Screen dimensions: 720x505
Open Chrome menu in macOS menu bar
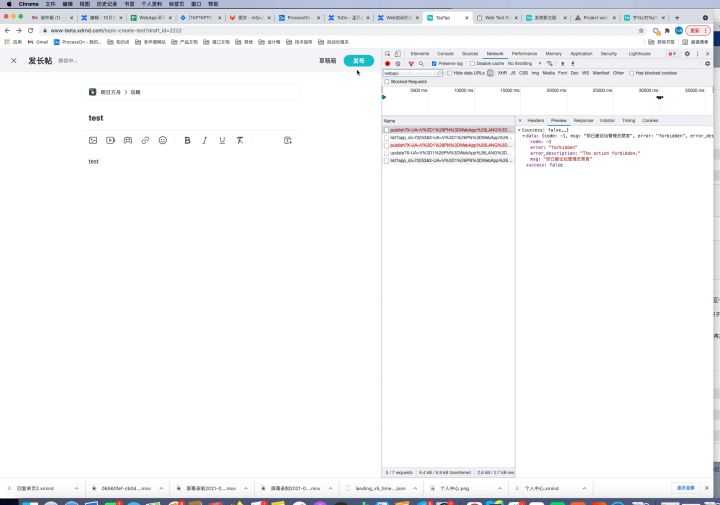[x=28, y=4]
